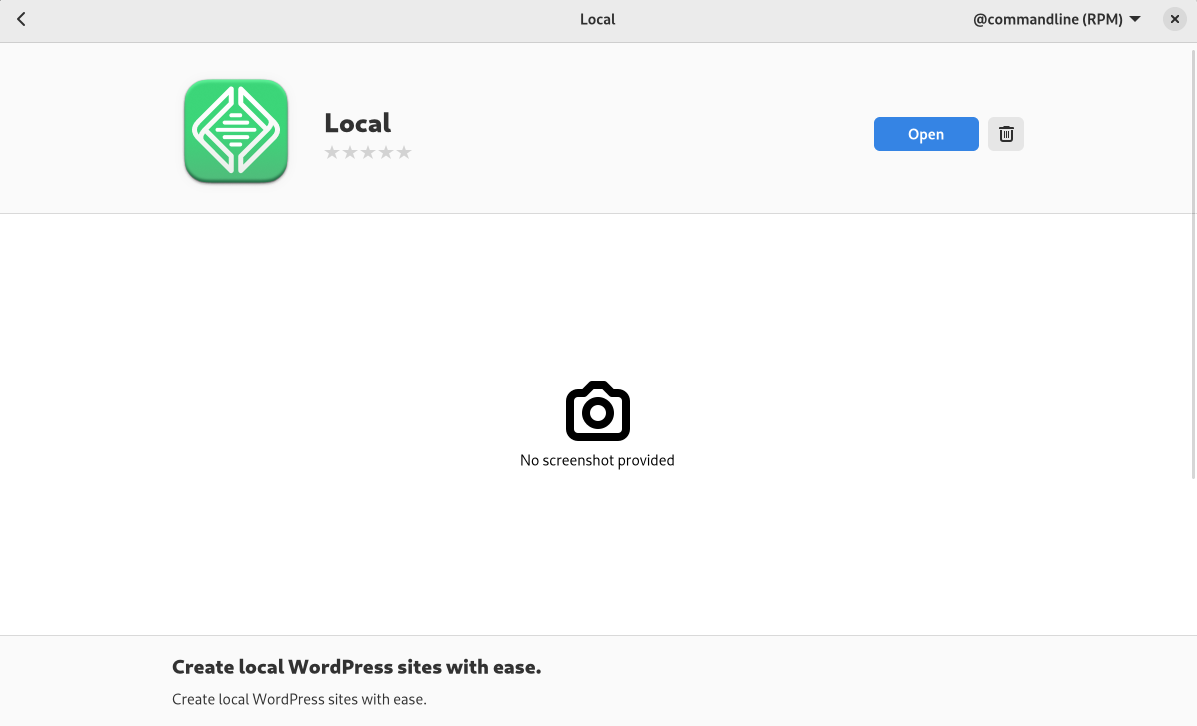Screen dimensions: 1197x726
Task: Click the fourth rating star
Action: point(386,152)
